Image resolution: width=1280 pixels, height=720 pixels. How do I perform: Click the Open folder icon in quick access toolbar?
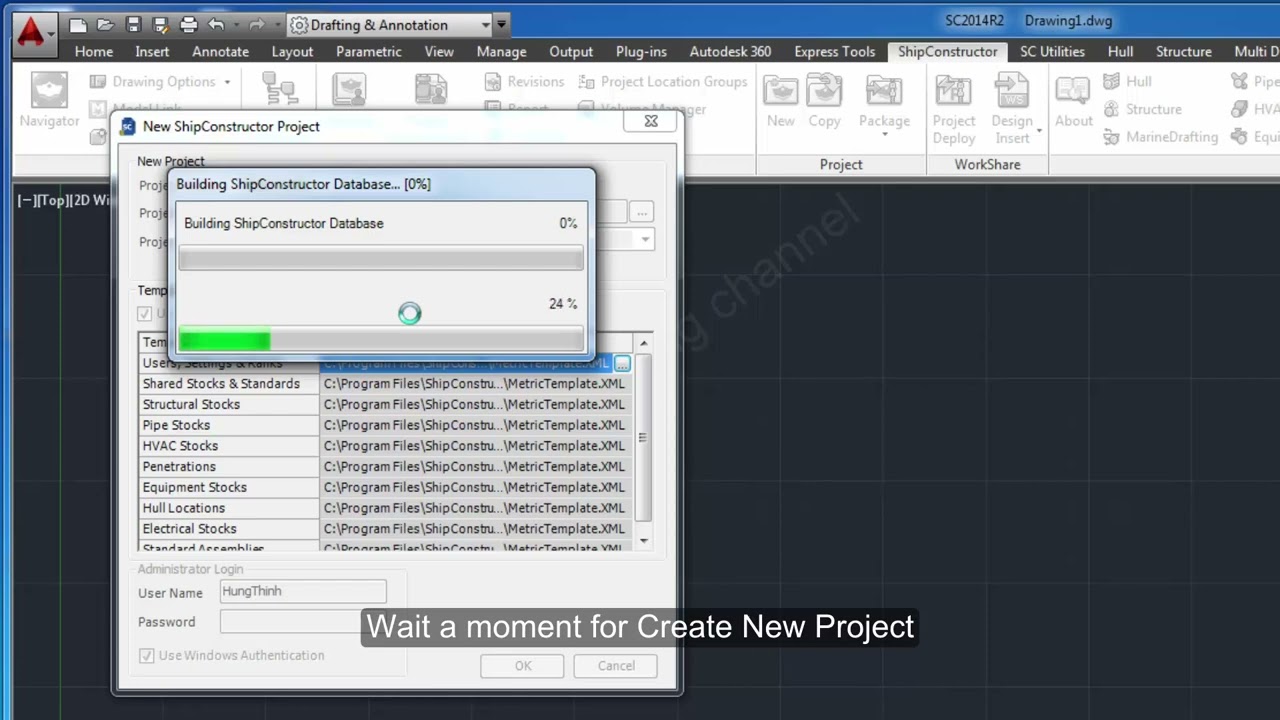click(105, 24)
